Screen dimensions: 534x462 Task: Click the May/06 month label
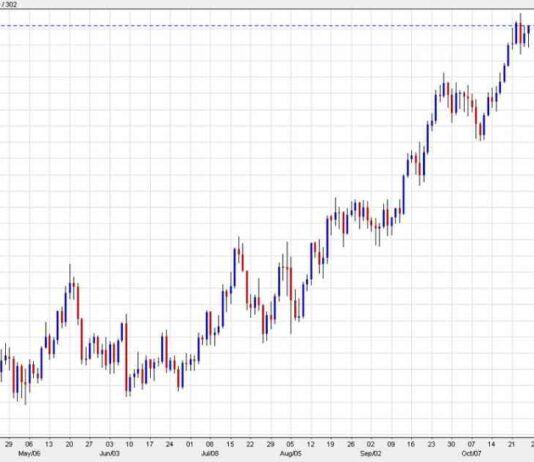[x=29, y=453]
